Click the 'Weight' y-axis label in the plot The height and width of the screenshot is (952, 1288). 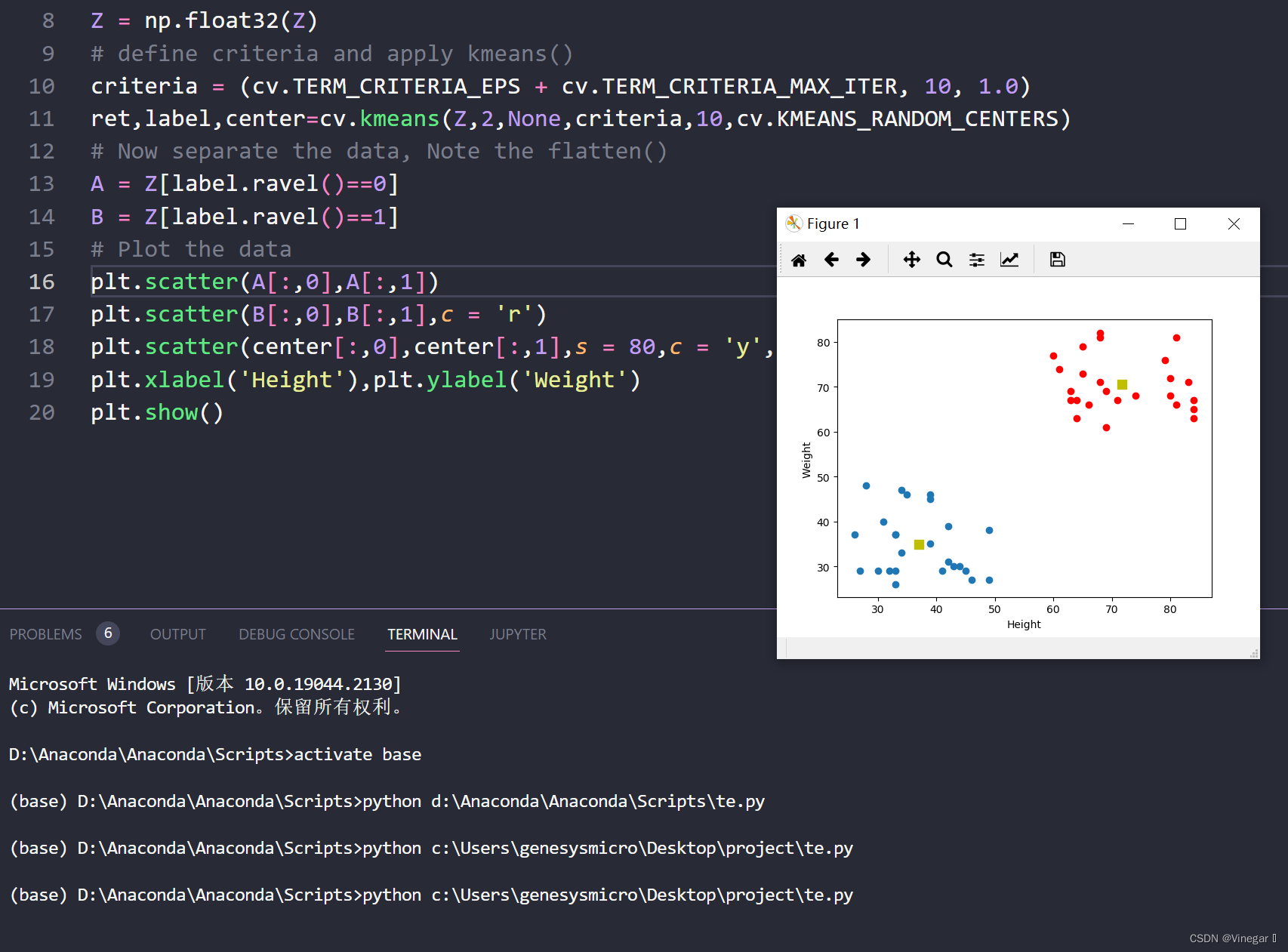pyautogui.click(x=806, y=461)
